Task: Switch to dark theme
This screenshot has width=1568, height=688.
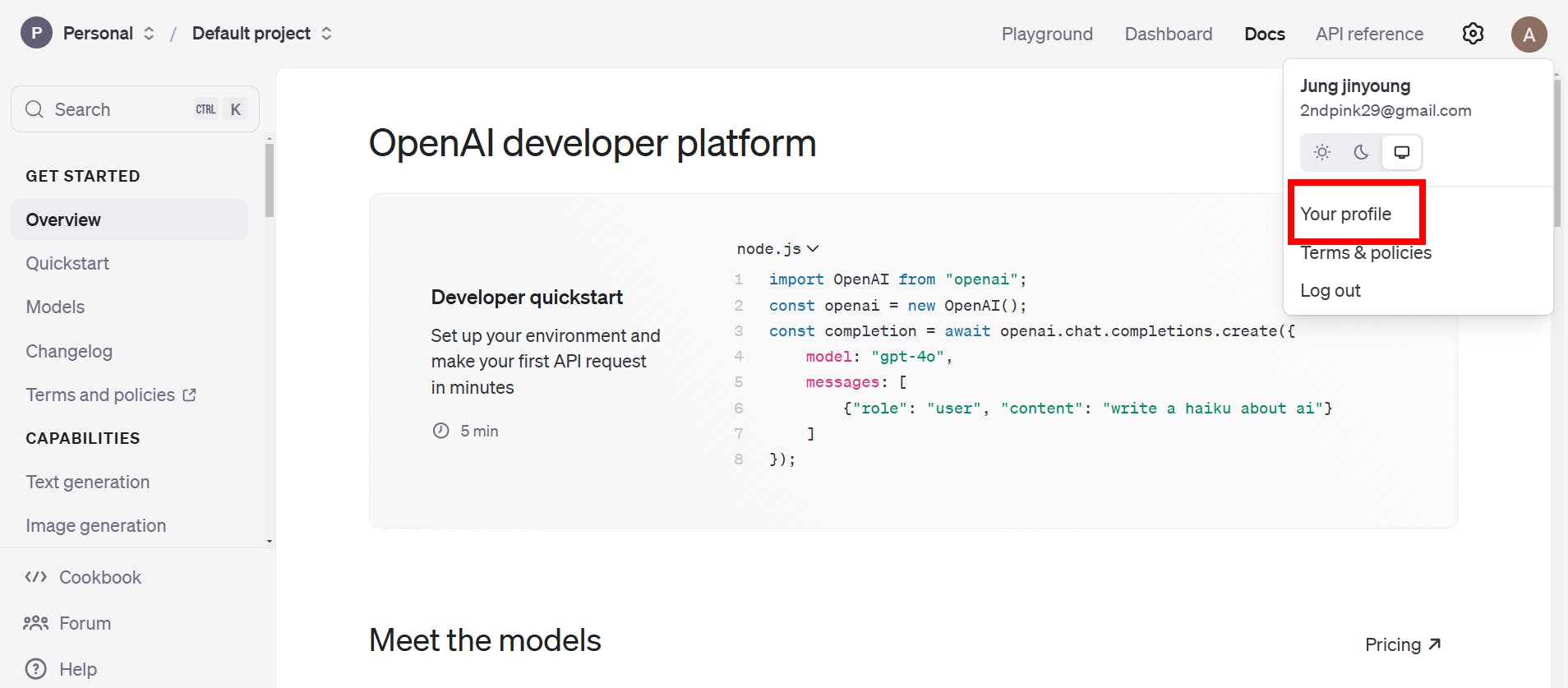Action: click(1362, 152)
